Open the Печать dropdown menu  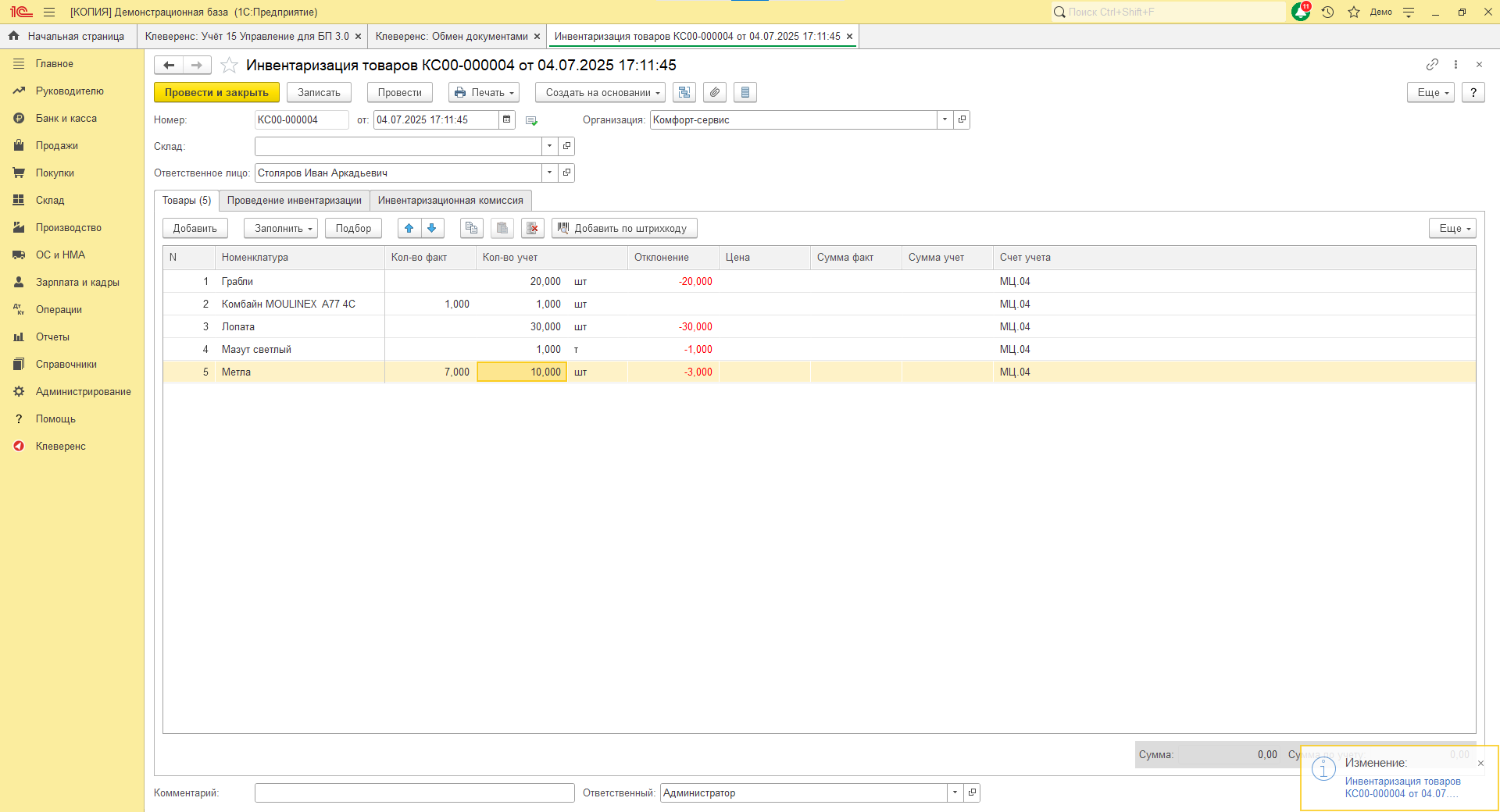[x=484, y=92]
